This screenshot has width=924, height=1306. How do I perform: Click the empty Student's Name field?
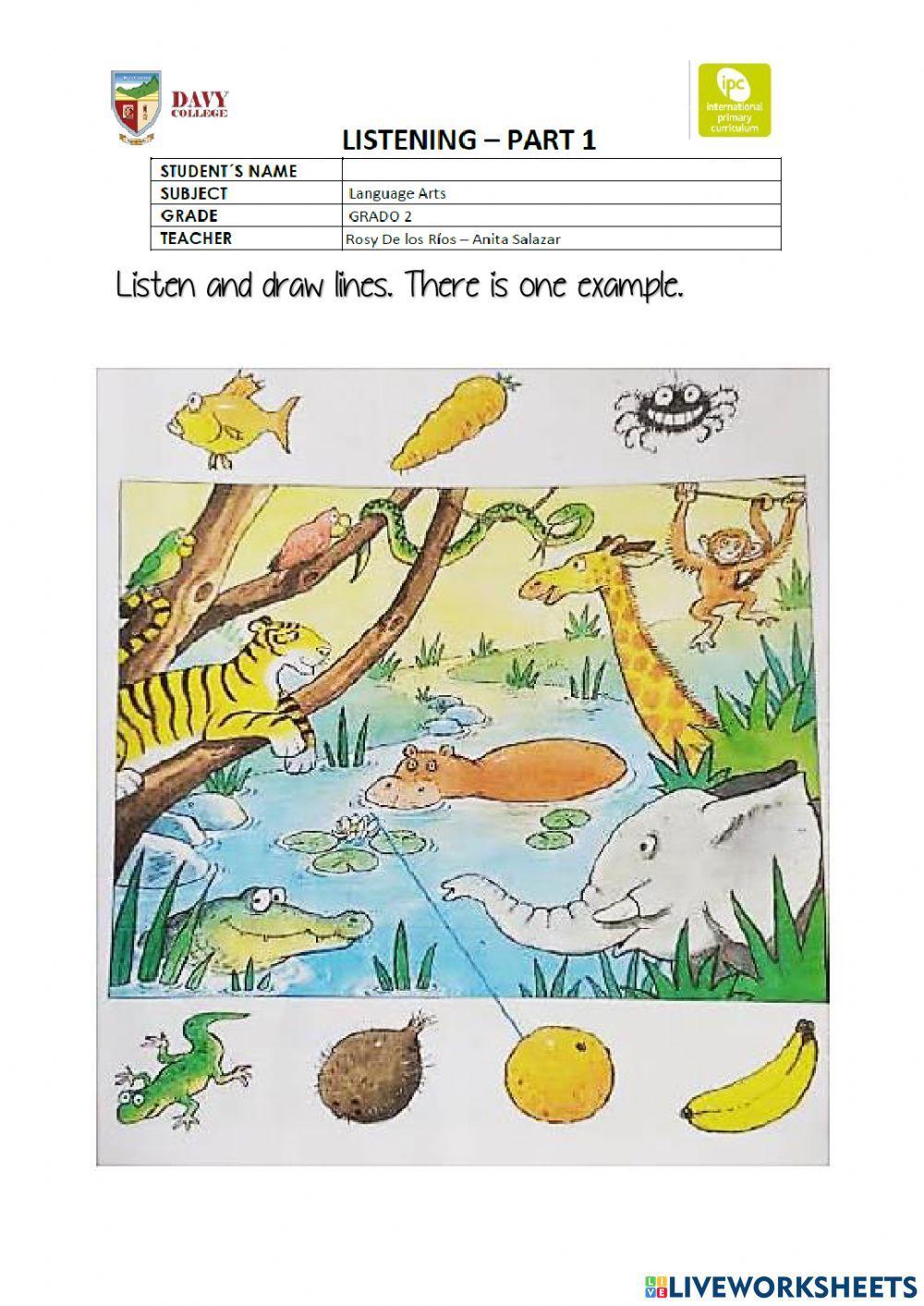click(562, 170)
